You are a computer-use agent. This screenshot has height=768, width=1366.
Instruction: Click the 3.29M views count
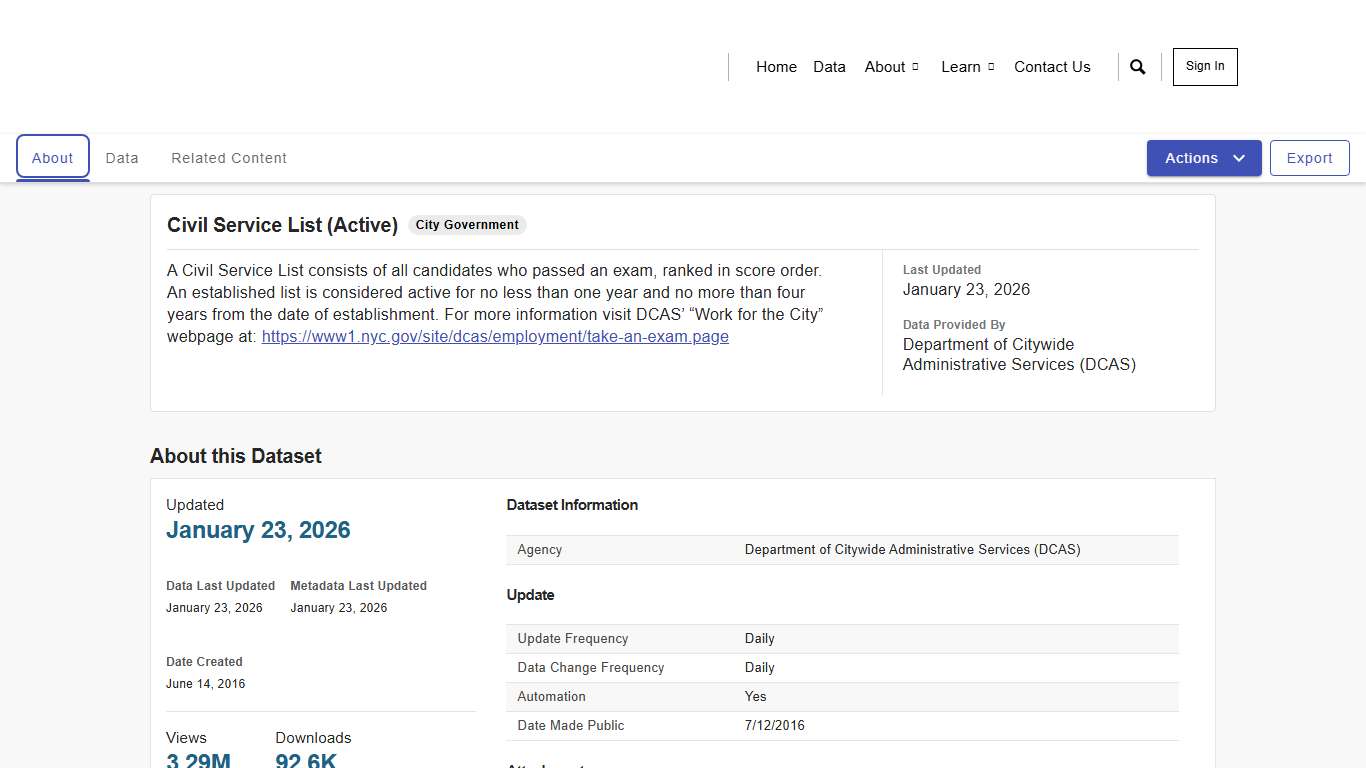(198, 760)
